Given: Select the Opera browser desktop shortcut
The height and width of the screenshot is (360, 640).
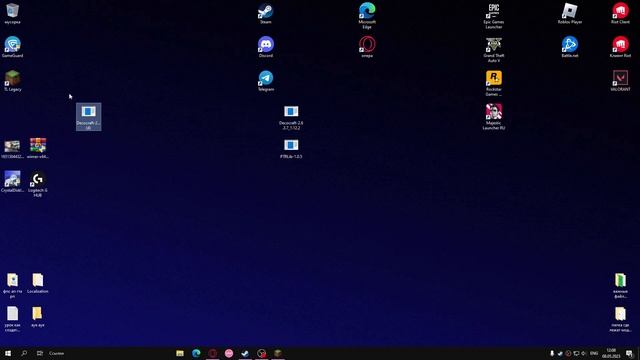Looking at the screenshot, I should coord(367,47).
